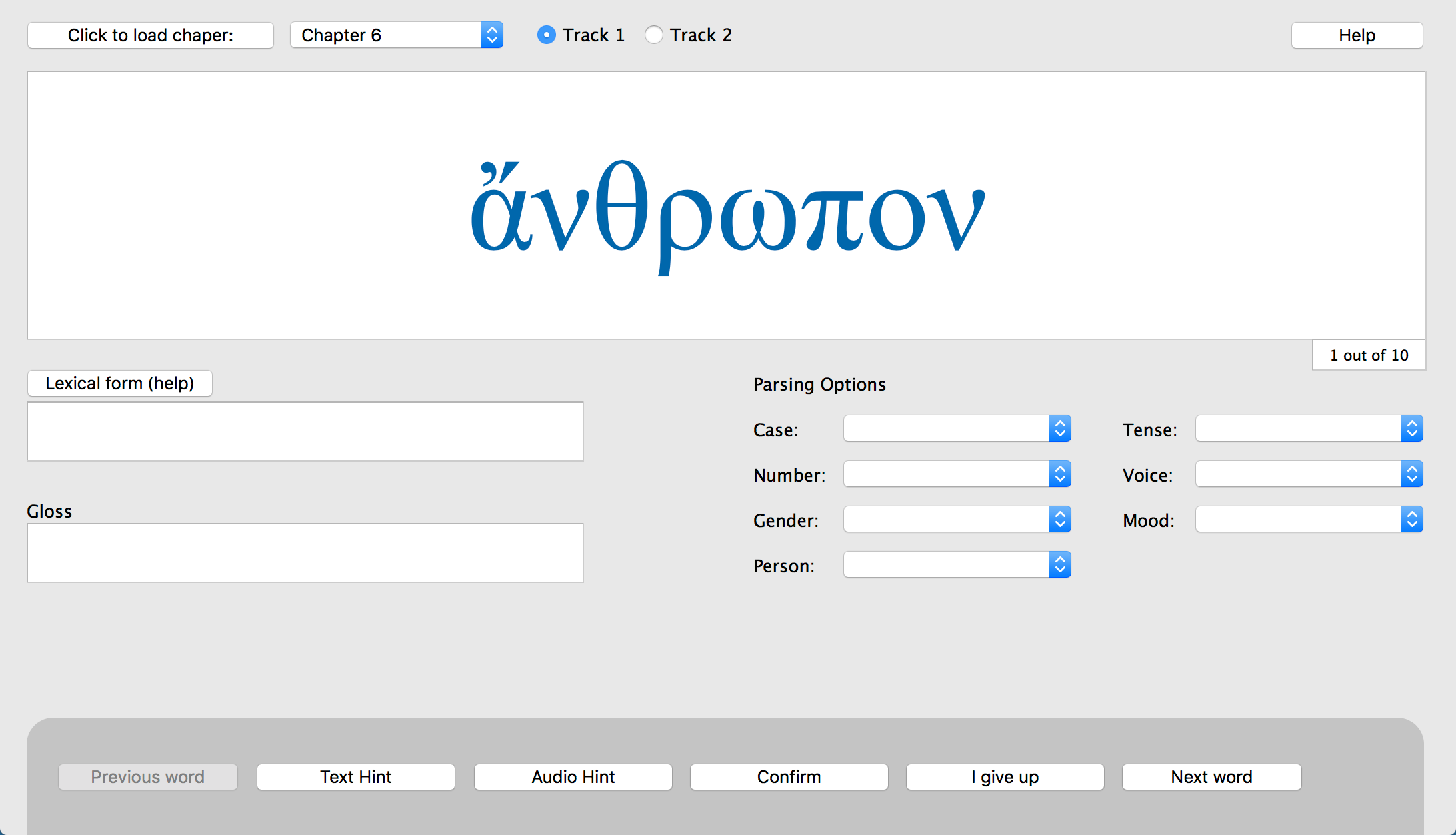This screenshot has height=835, width=1456.
Task: Open the Gender dropdown
Action: (x=957, y=520)
